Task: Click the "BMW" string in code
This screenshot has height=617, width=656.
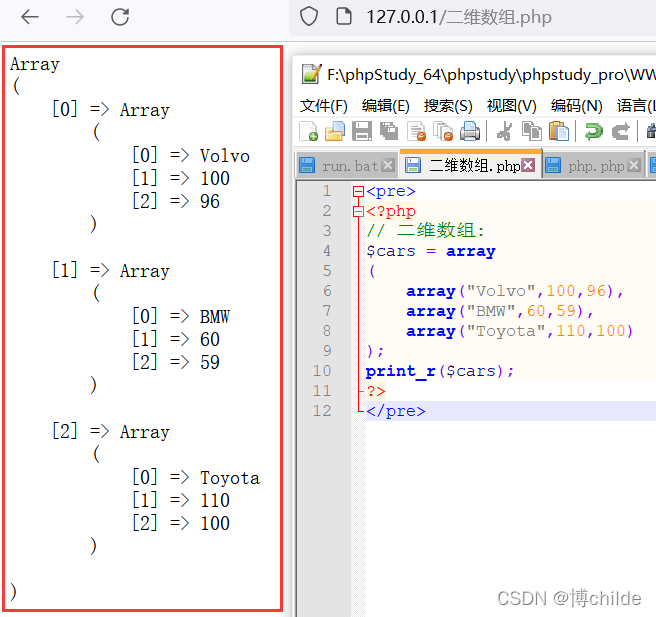Action: [x=491, y=311]
